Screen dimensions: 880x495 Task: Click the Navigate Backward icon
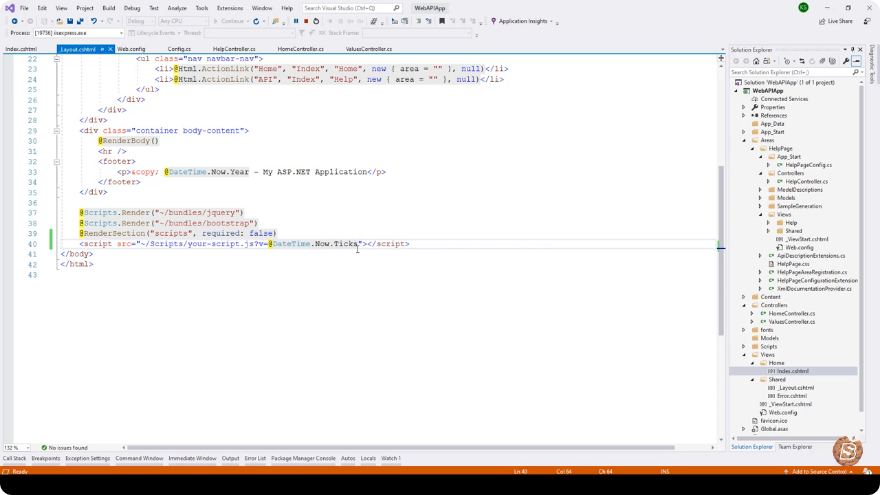[15, 21]
